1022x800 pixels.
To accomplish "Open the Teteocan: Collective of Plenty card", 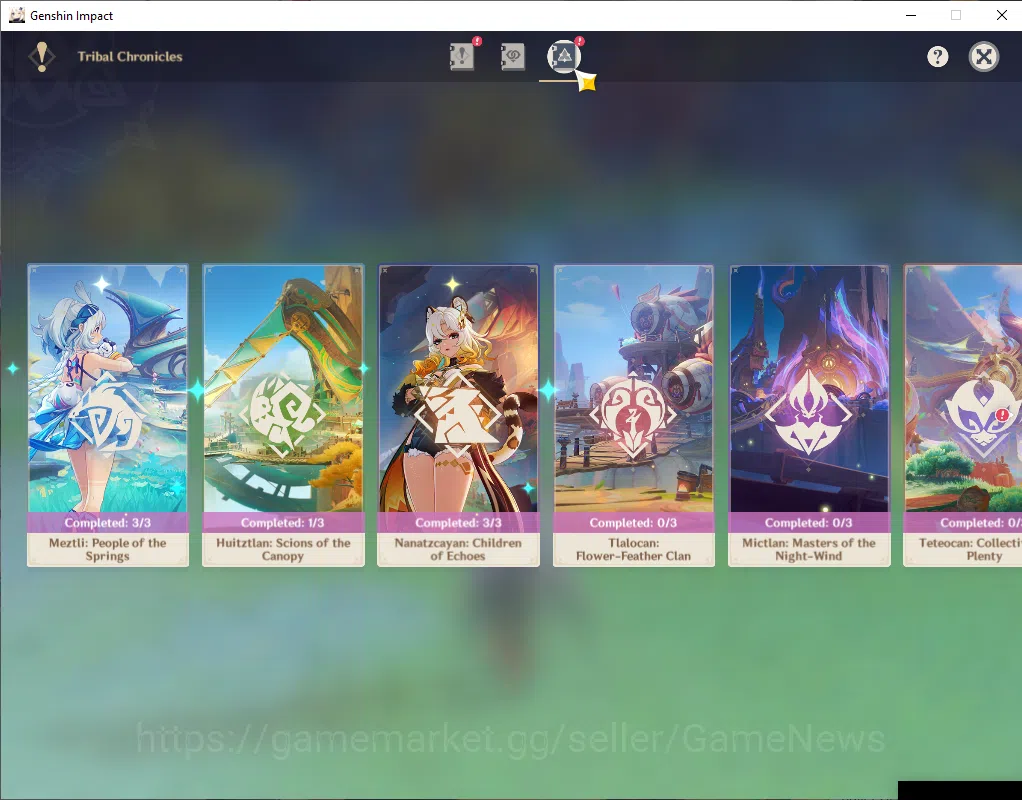I will (x=963, y=415).
